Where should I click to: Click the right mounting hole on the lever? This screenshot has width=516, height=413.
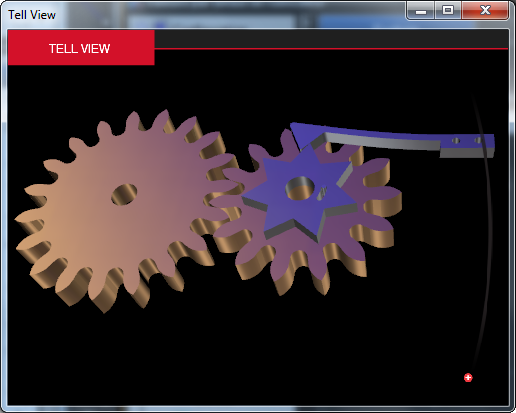click(478, 140)
